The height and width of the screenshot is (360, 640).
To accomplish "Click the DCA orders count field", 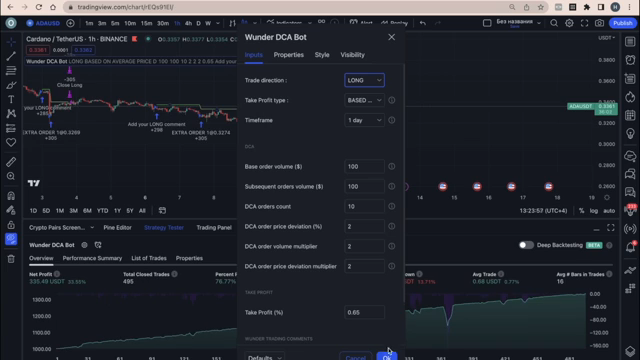I will tap(364, 207).
